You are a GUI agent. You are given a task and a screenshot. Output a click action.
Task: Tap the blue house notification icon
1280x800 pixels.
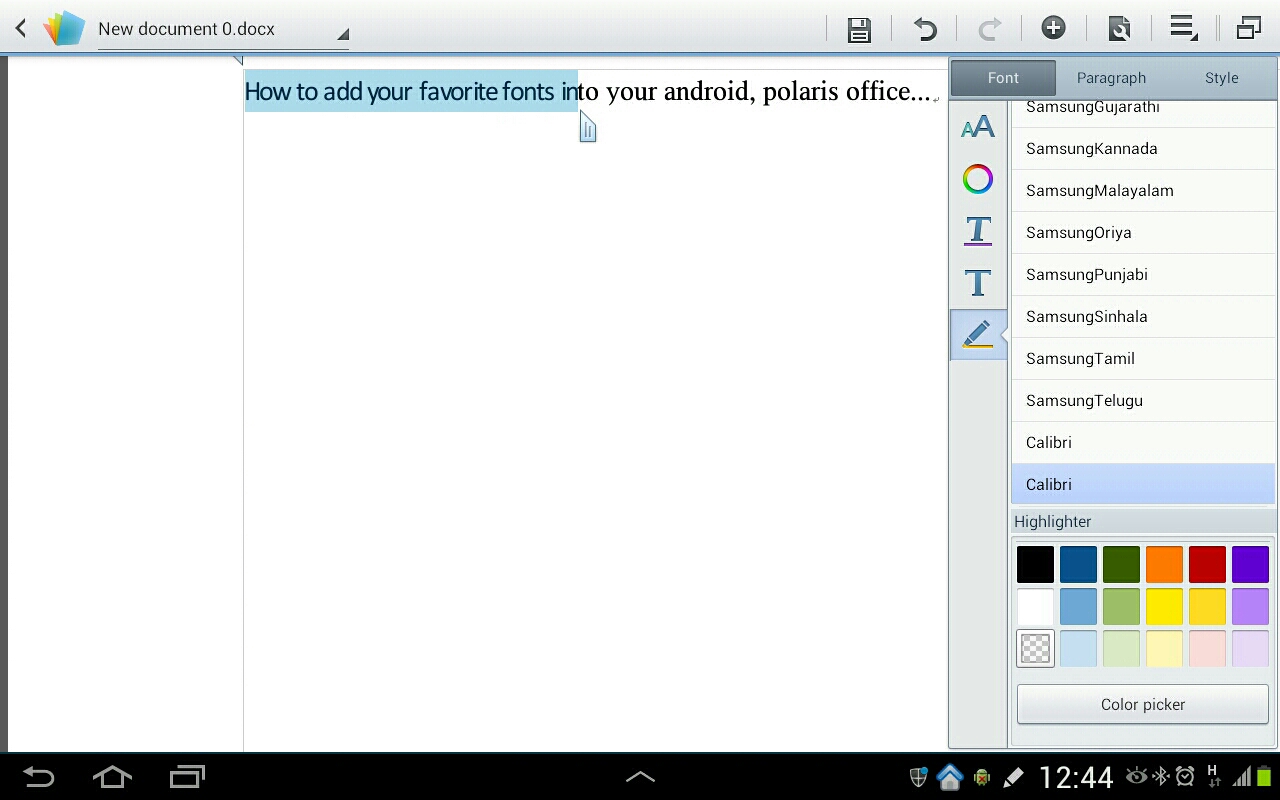[949, 777]
